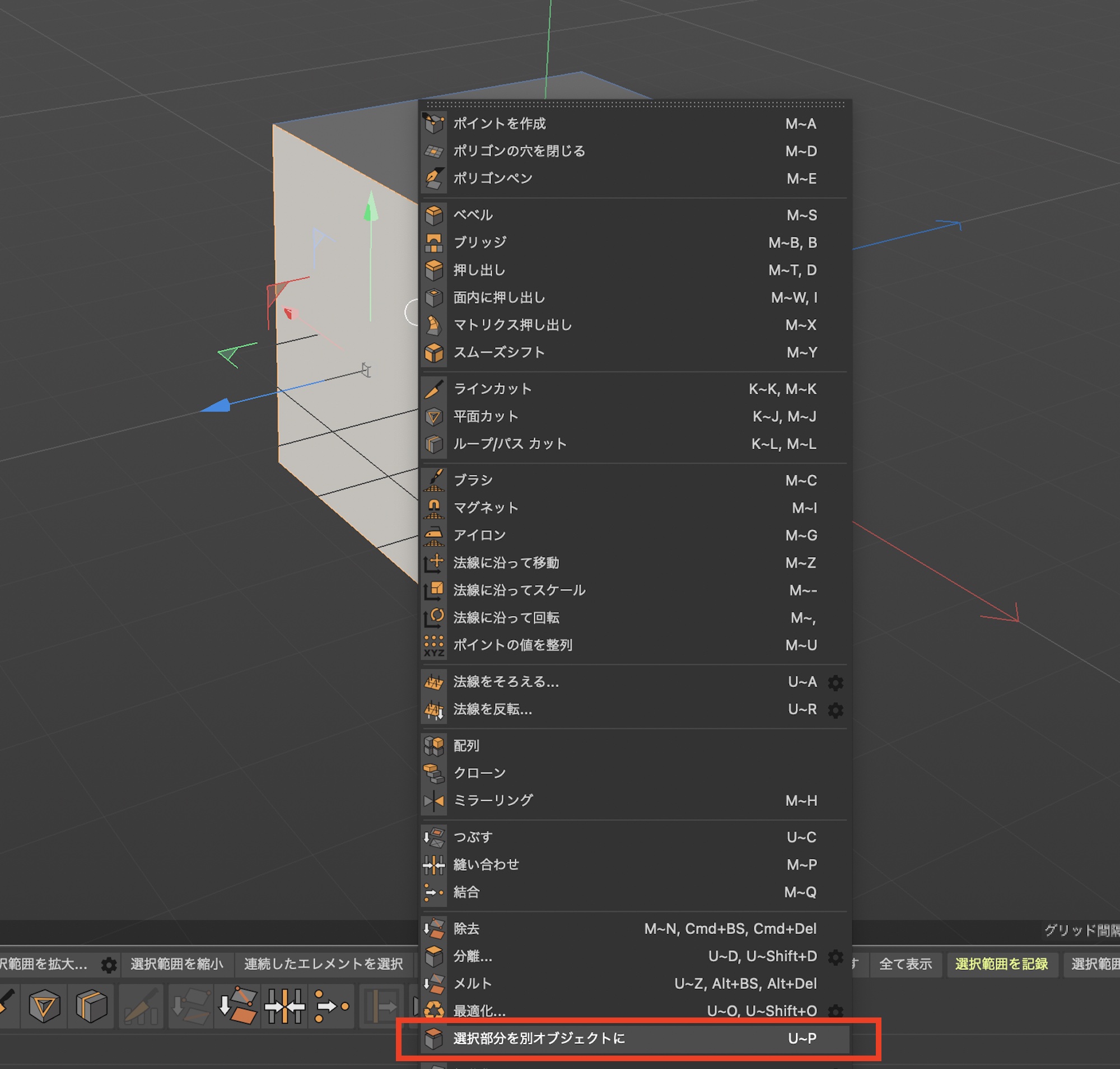Click 連続したエレメントを選択 button
The image size is (1120, 1069).
[323, 964]
